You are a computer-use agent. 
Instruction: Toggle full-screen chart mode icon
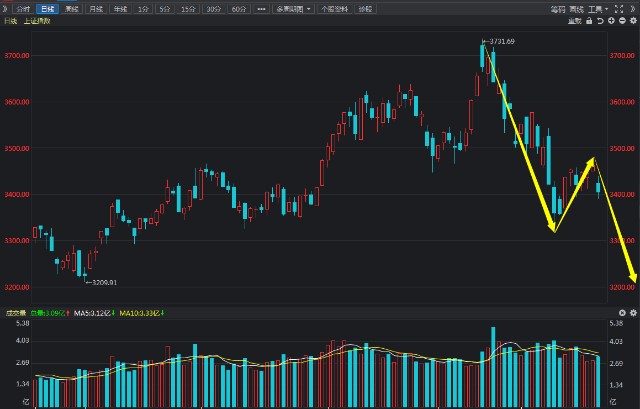pyautogui.click(x=619, y=9)
